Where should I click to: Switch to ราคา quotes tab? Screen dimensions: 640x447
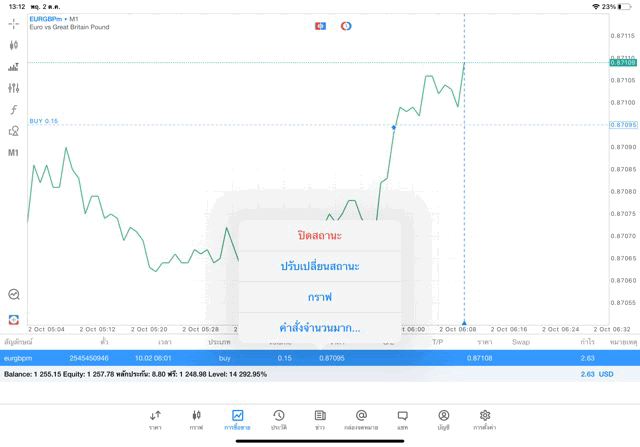155,419
